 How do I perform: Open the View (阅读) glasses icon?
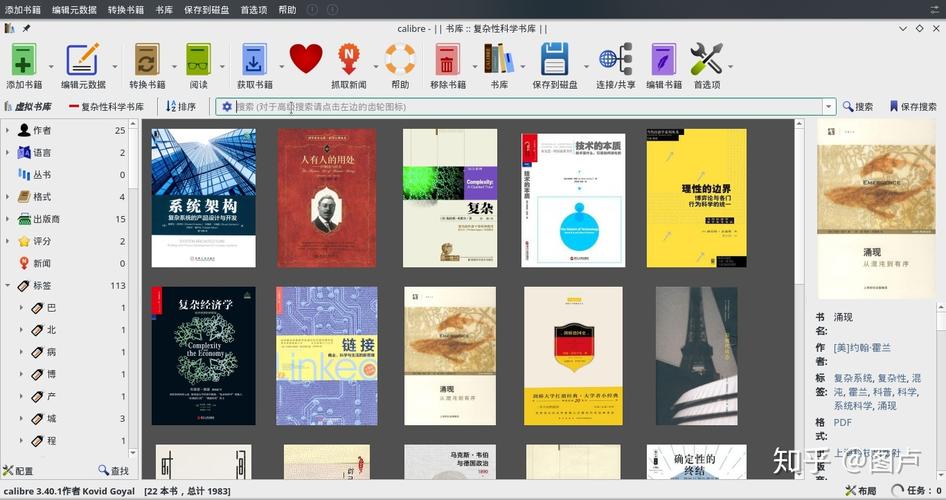tap(198, 59)
